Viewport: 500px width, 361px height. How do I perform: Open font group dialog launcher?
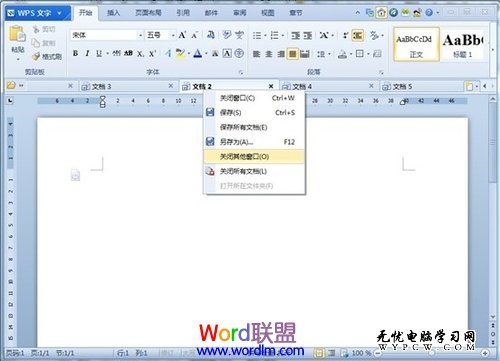click(241, 72)
